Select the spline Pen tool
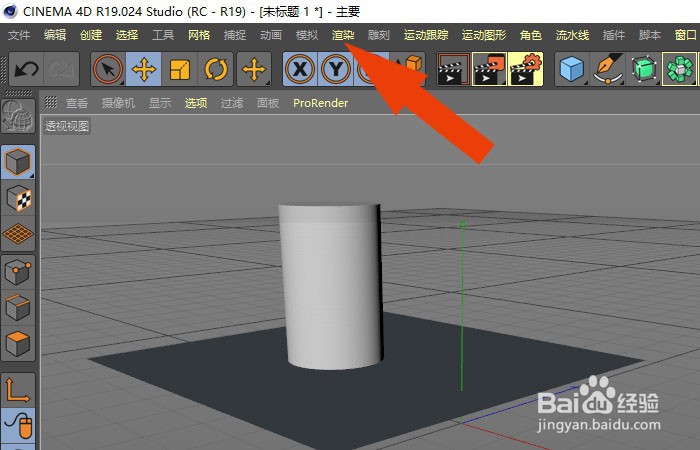The width and height of the screenshot is (700, 450). [608, 69]
